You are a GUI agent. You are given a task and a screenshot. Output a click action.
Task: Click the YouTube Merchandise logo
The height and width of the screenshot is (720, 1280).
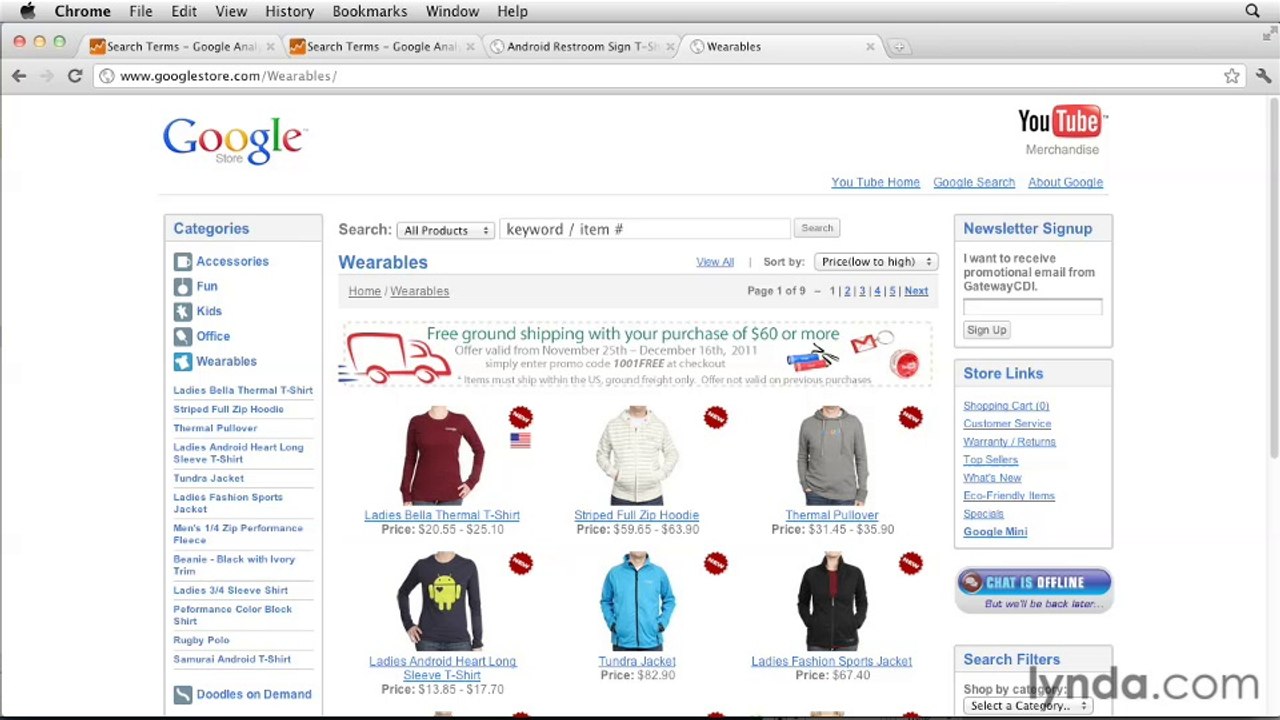pos(1062,131)
